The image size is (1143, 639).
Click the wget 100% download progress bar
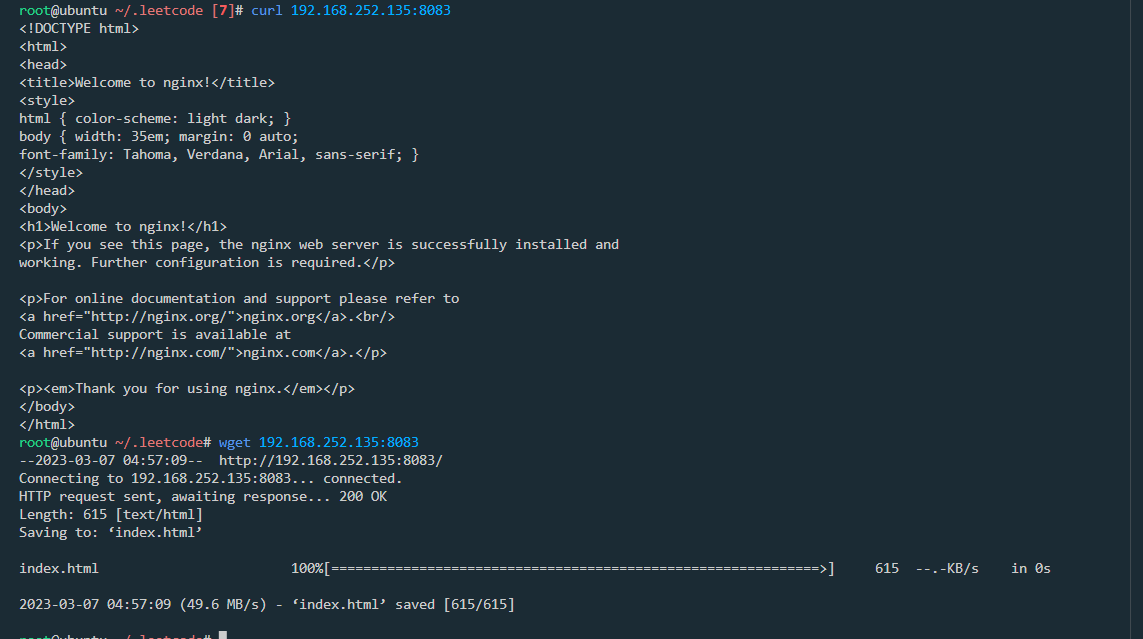click(x=563, y=568)
